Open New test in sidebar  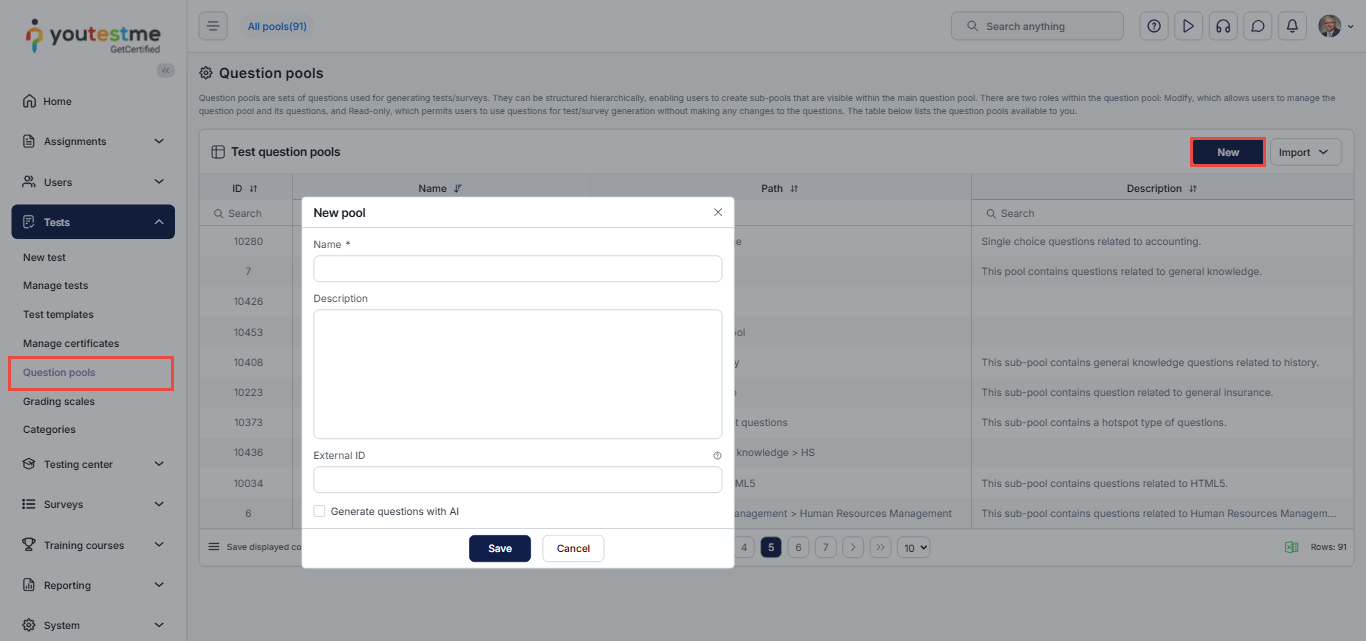point(45,257)
